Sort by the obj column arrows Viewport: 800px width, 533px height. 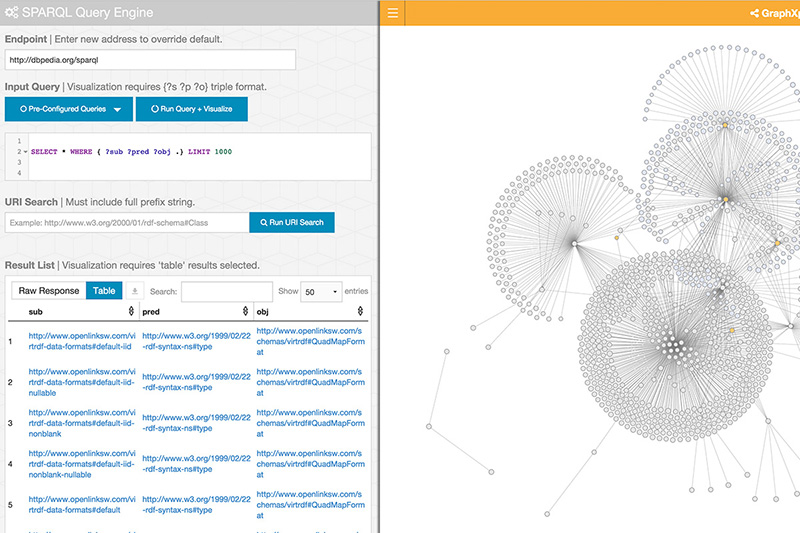[360, 313]
